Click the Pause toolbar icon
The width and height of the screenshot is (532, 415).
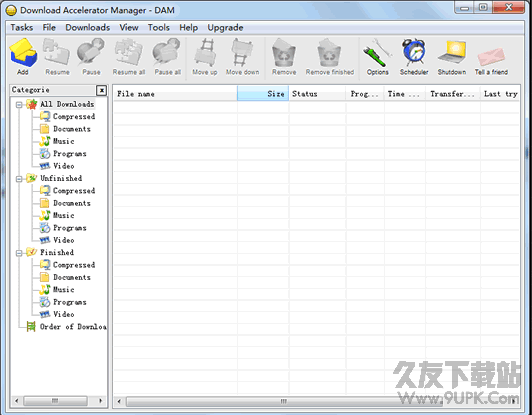(91, 56)
